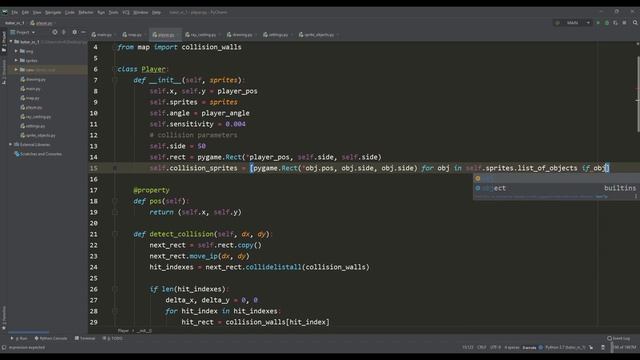
Task: Select the first obj completion suggestion
Action: coord(556,178)
